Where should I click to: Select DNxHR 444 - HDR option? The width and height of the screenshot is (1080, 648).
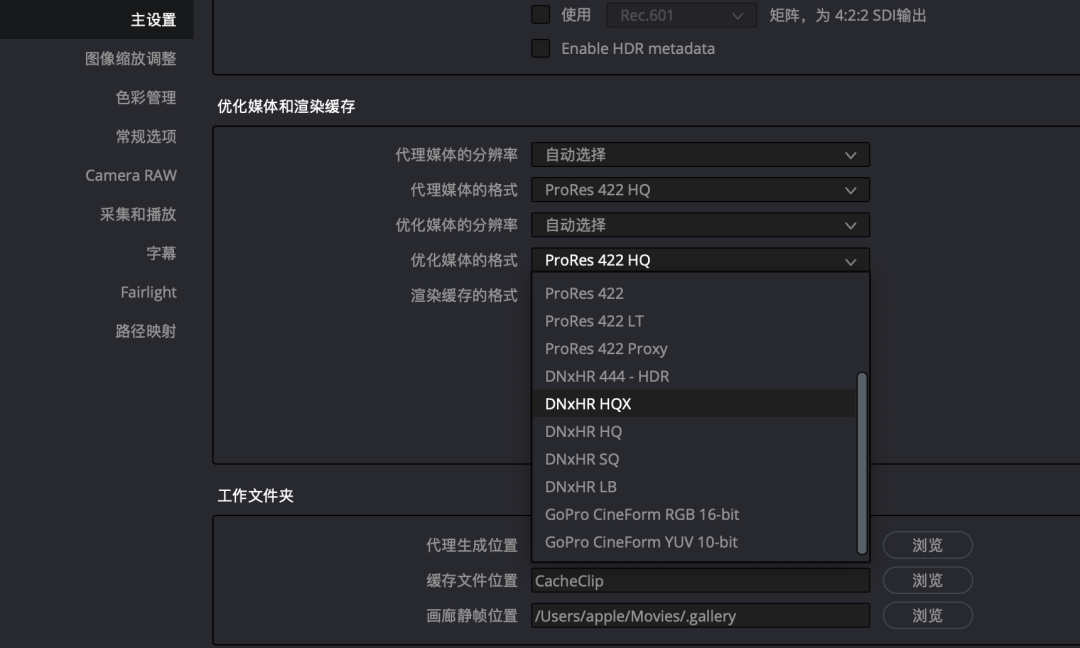click(607, 376)
